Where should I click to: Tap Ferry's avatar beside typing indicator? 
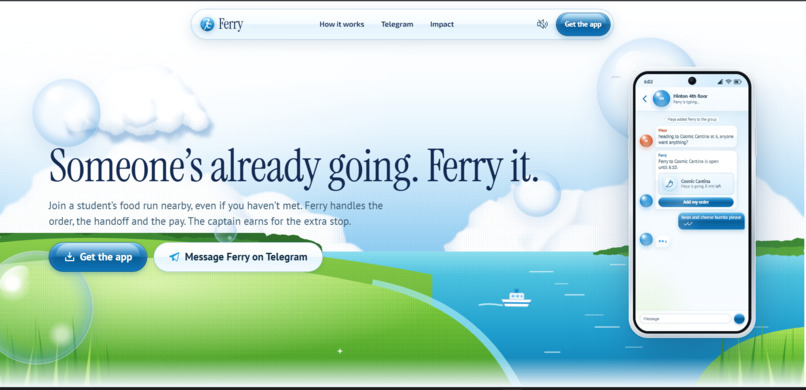[646, 239]
